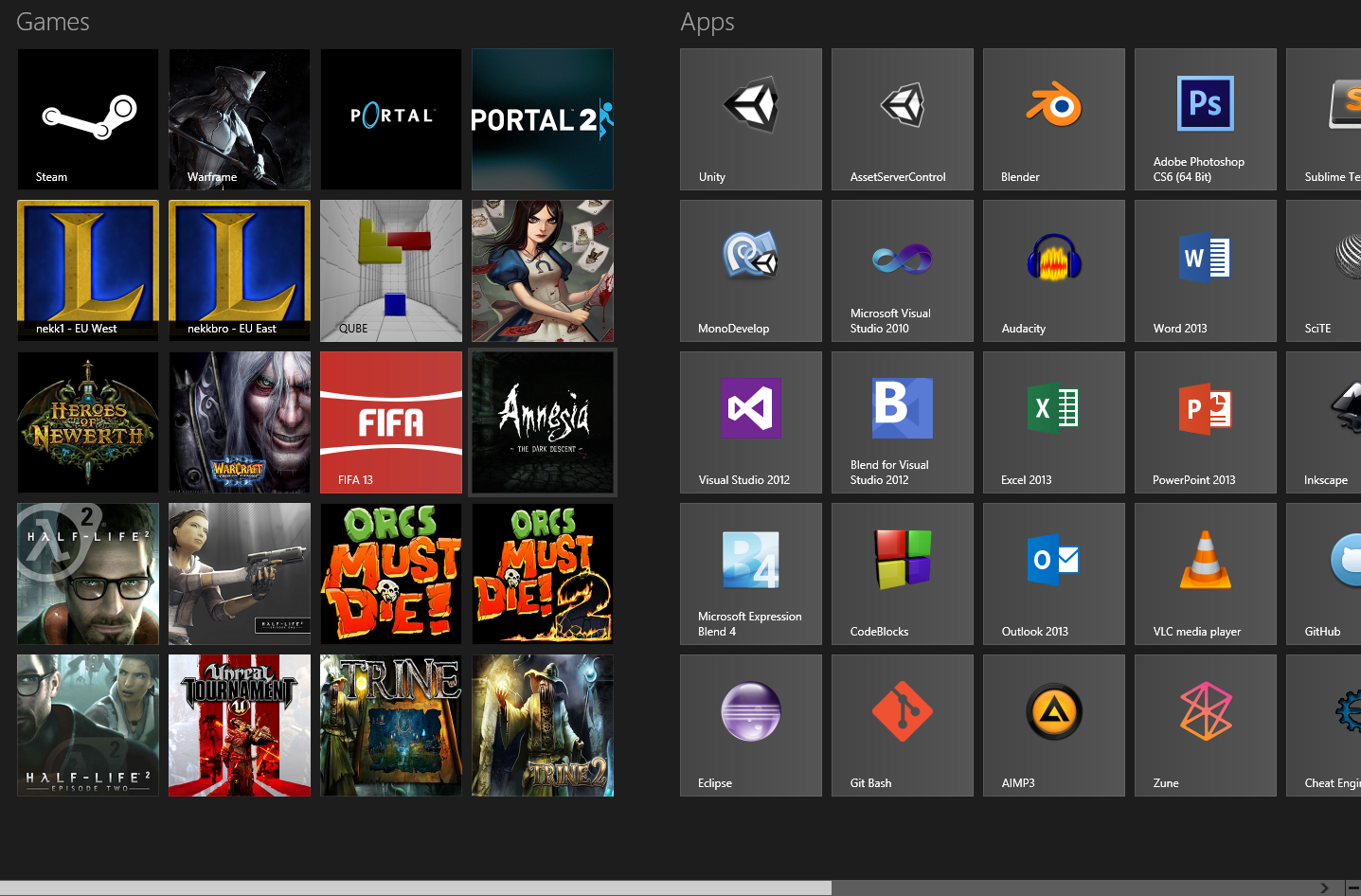Open Git Bash tile
The image size is (1361, 896).
point(903,726)
